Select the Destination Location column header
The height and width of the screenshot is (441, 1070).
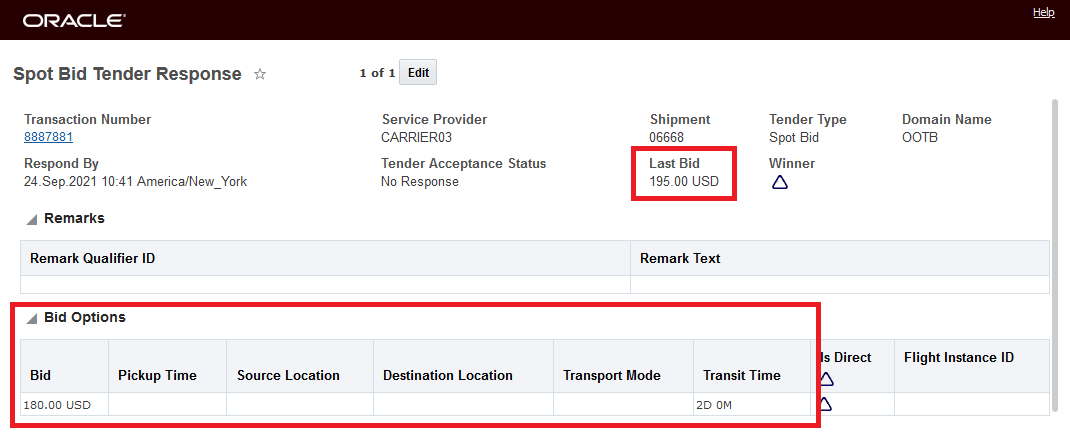[448, 375]
